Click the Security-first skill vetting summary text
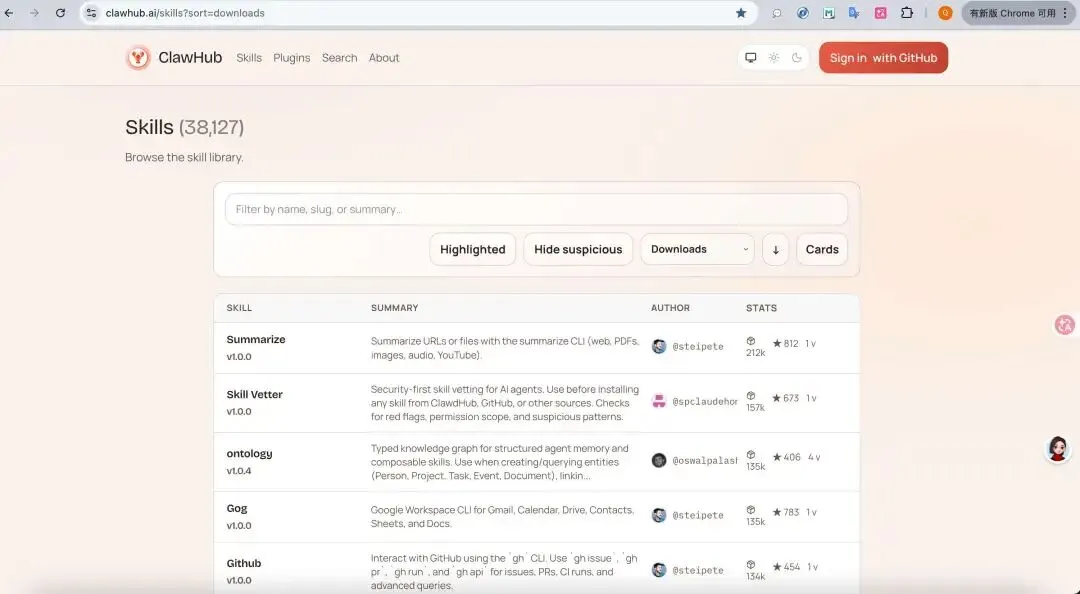Viewport: 1080px width, 594px height. (x=505, y=403)
